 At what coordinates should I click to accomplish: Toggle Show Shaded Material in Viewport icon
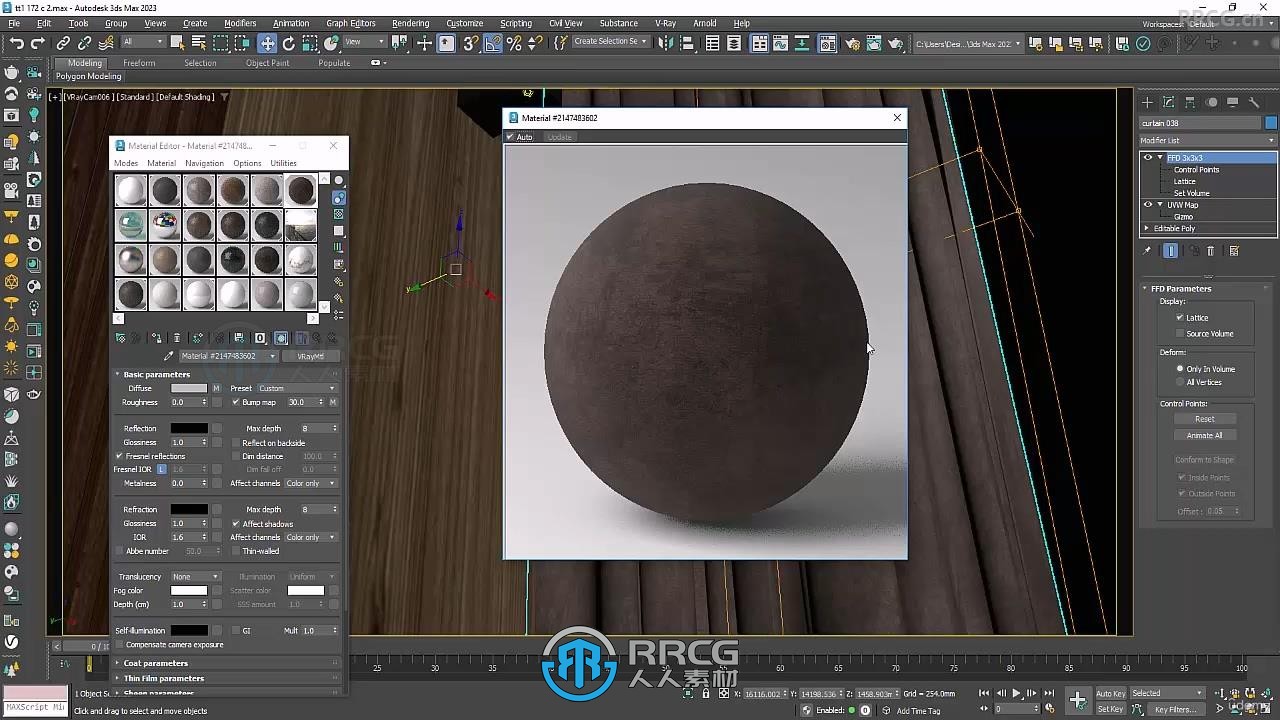coord(281,338)
